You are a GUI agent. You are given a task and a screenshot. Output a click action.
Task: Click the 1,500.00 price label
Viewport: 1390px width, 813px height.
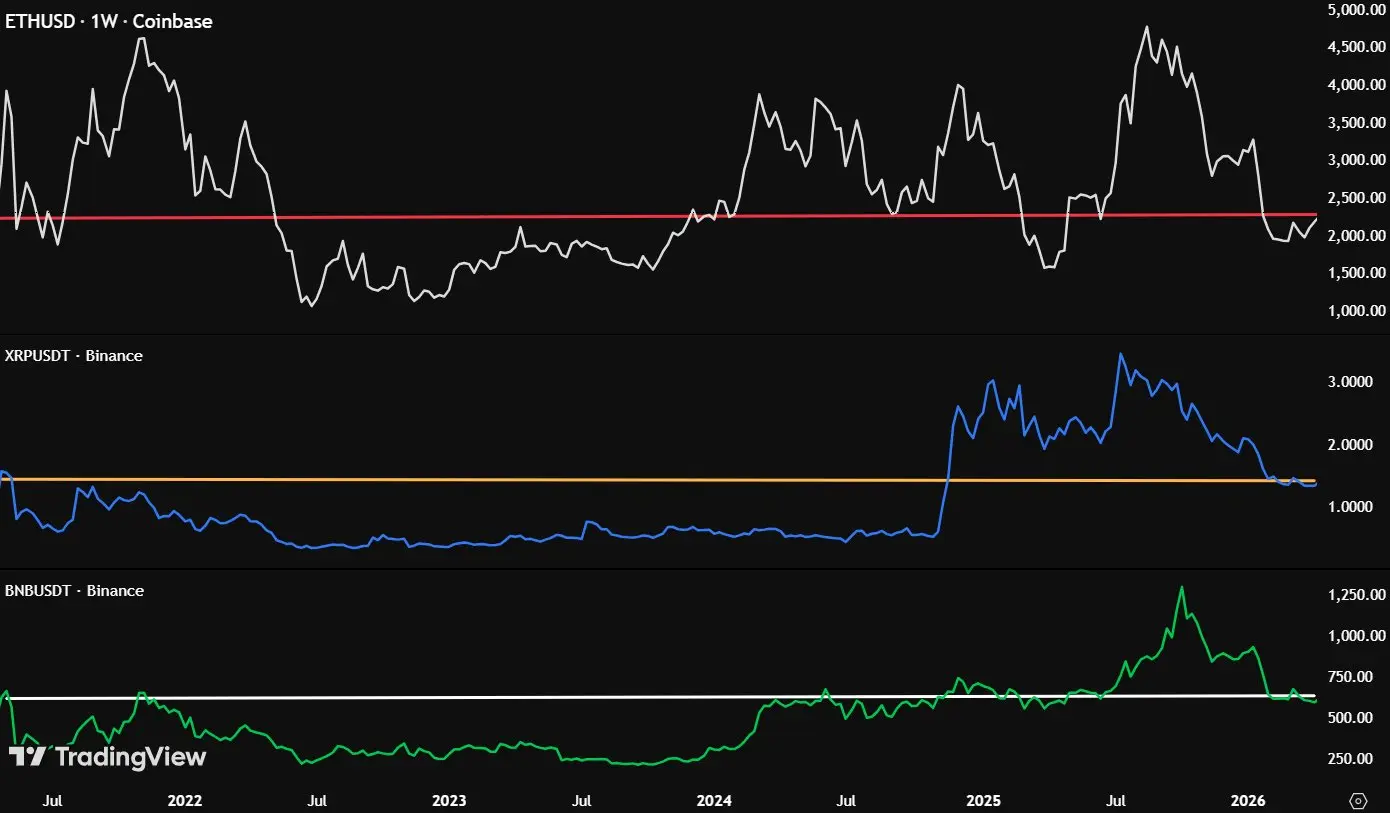point(1357,273)
